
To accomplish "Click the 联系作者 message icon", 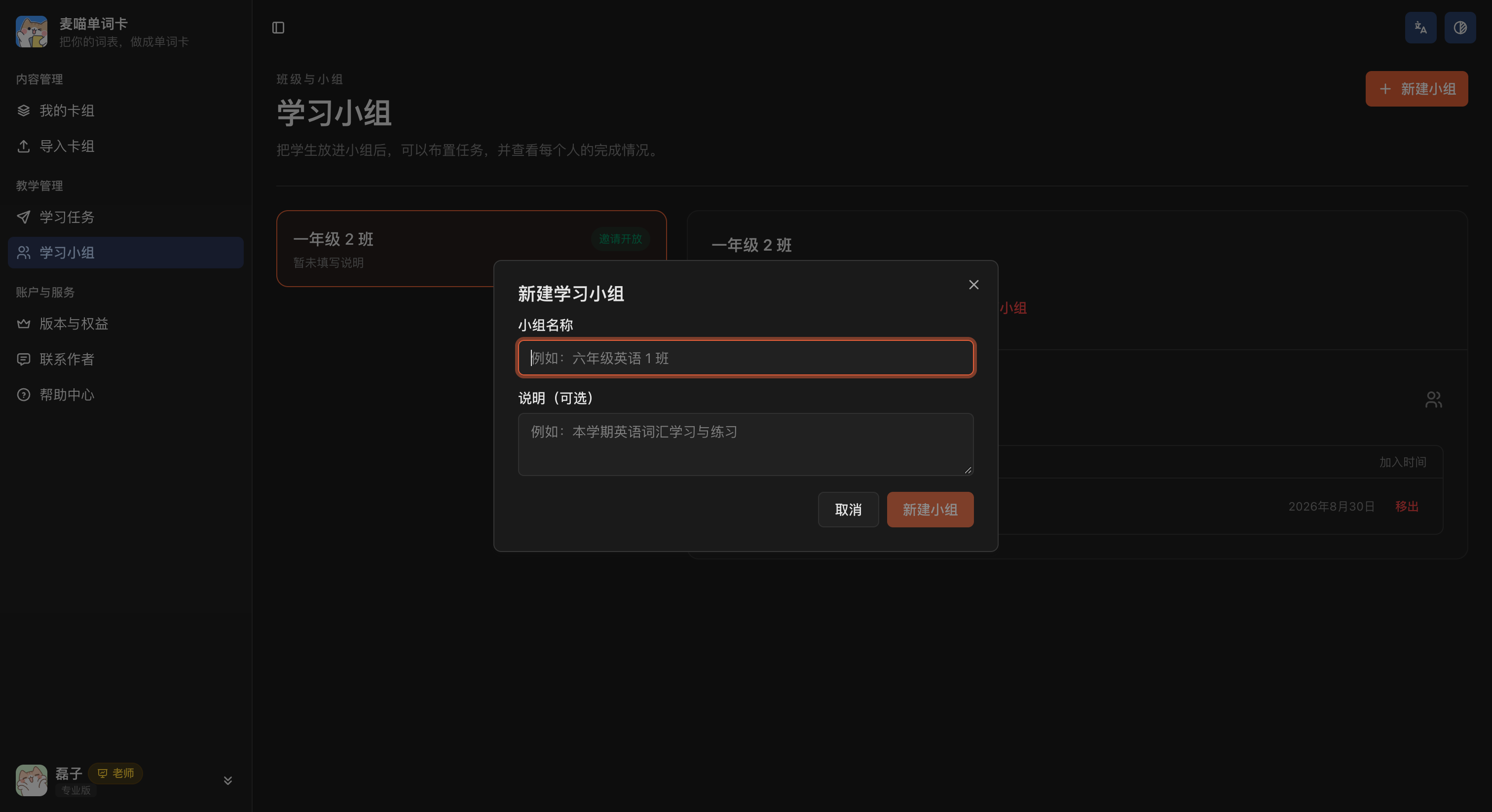I will pyautogui.click(x=24, y=359).
